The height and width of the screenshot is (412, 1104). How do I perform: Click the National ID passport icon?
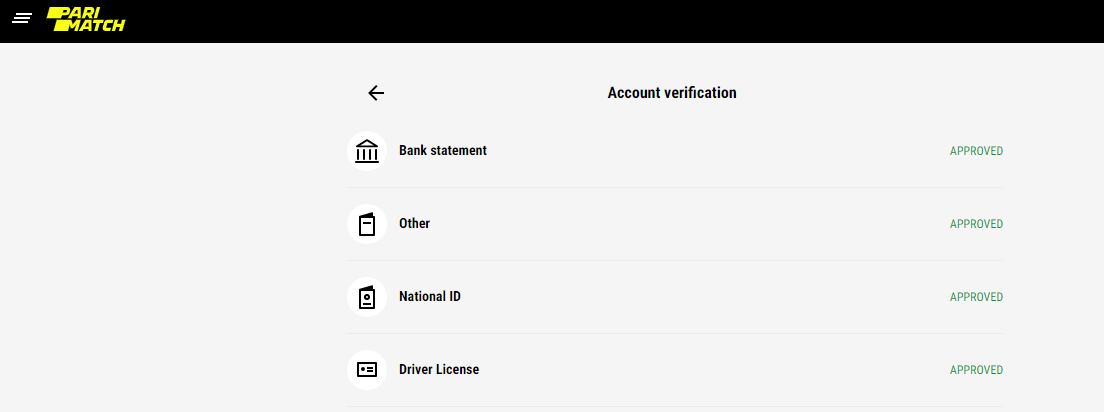coord(367,297)
